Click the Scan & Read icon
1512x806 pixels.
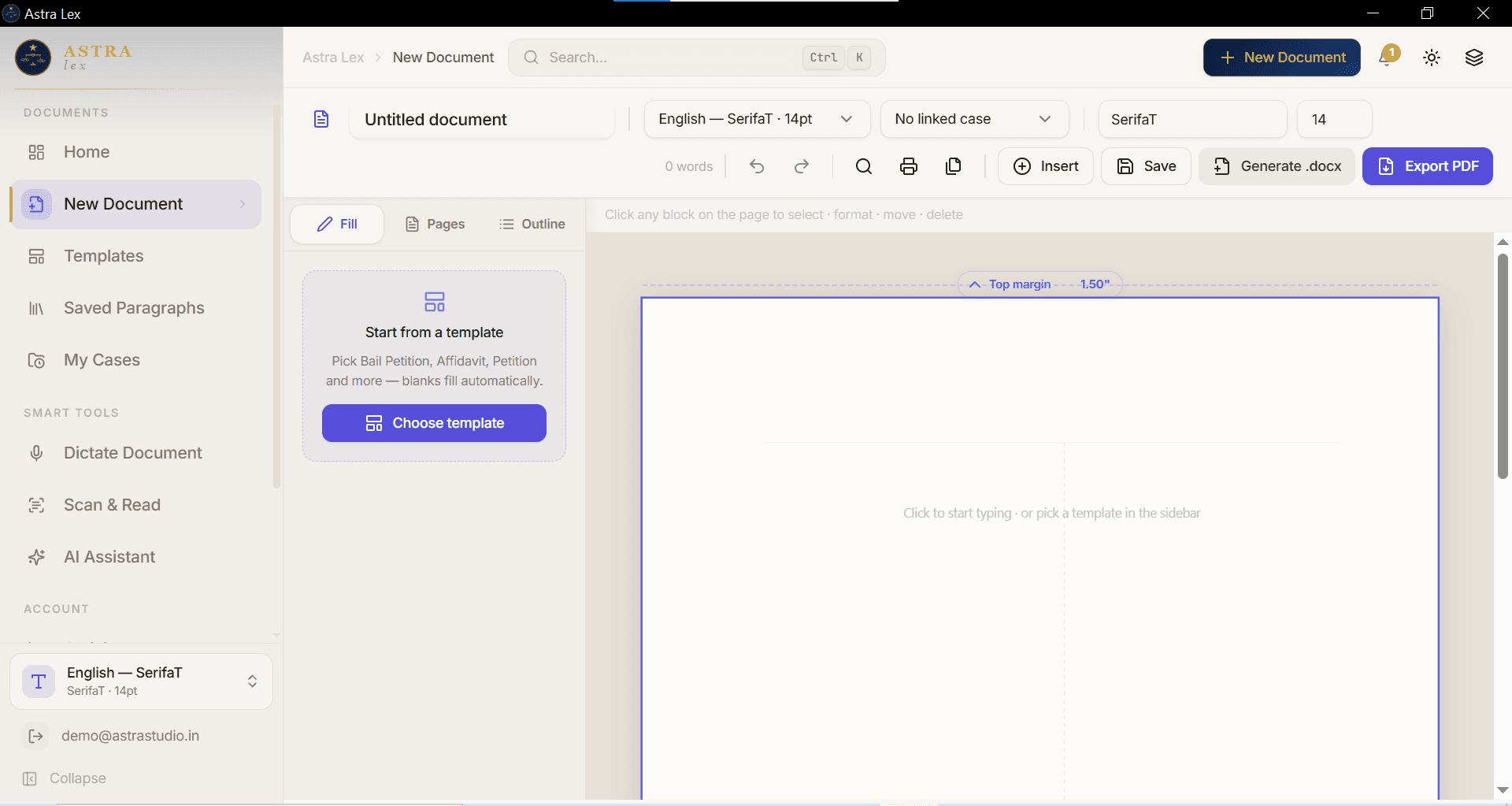click(x=36, y=505)
